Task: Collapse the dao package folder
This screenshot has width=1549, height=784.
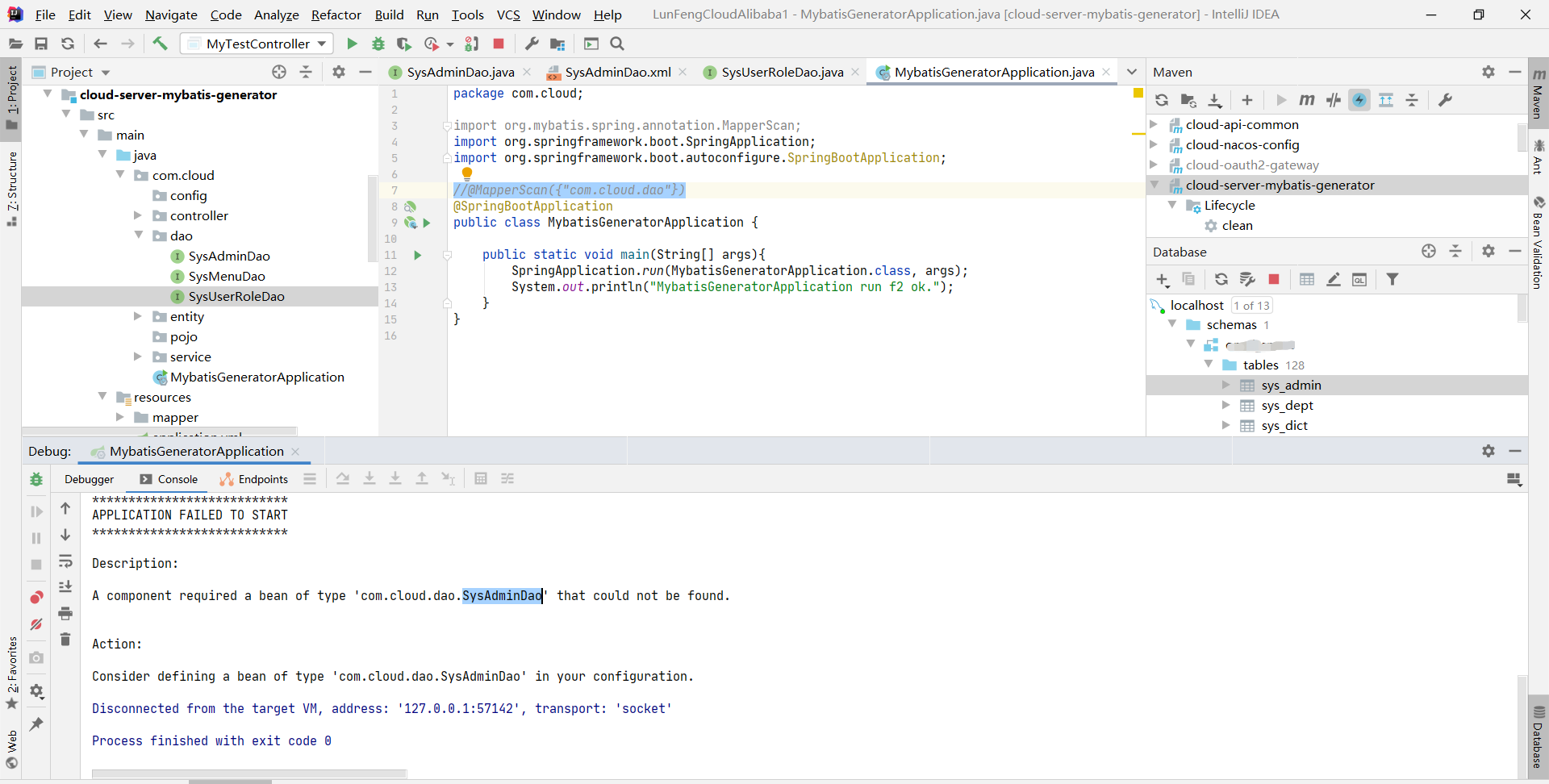Action: coord(138,236)
